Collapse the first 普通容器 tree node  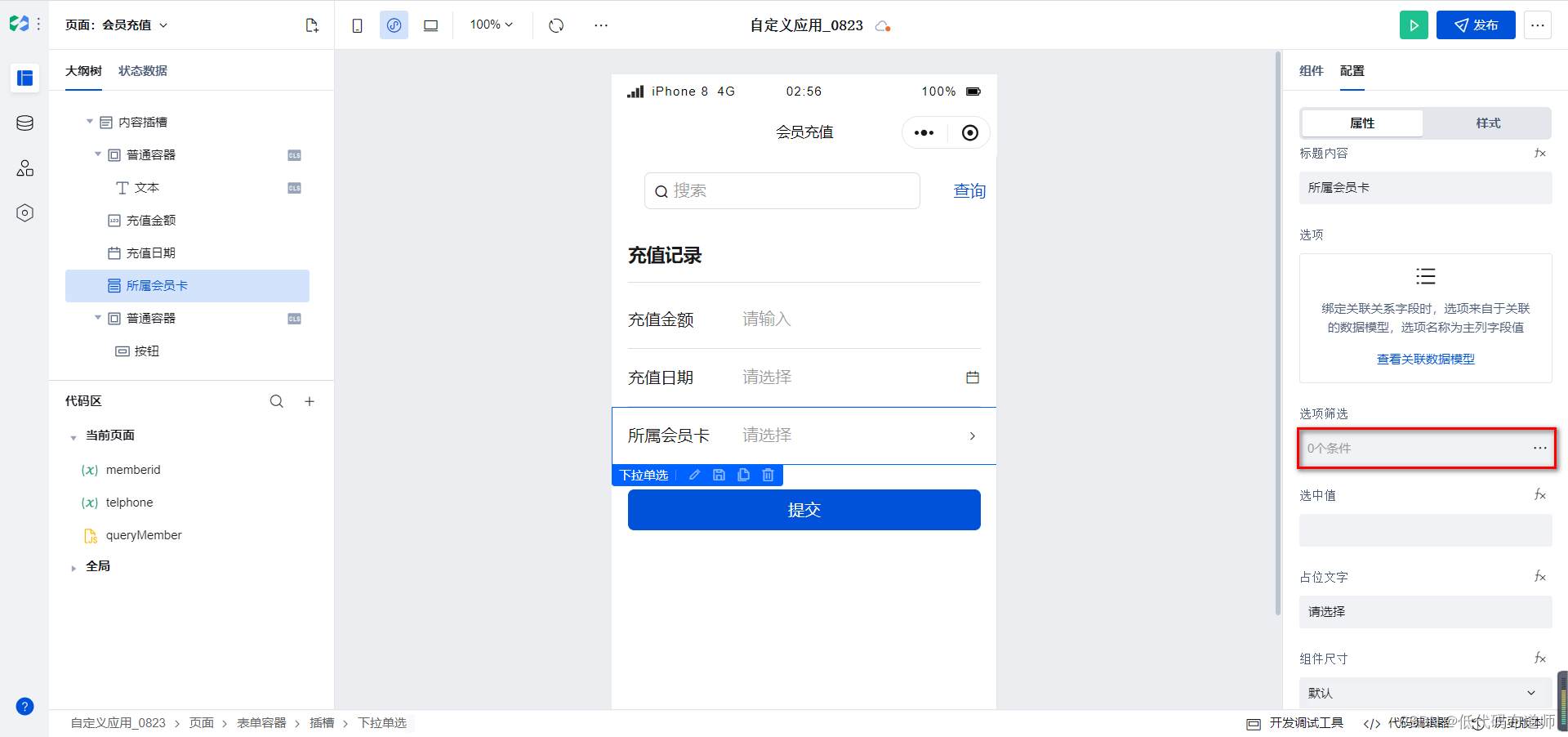[x=98, y=154]
